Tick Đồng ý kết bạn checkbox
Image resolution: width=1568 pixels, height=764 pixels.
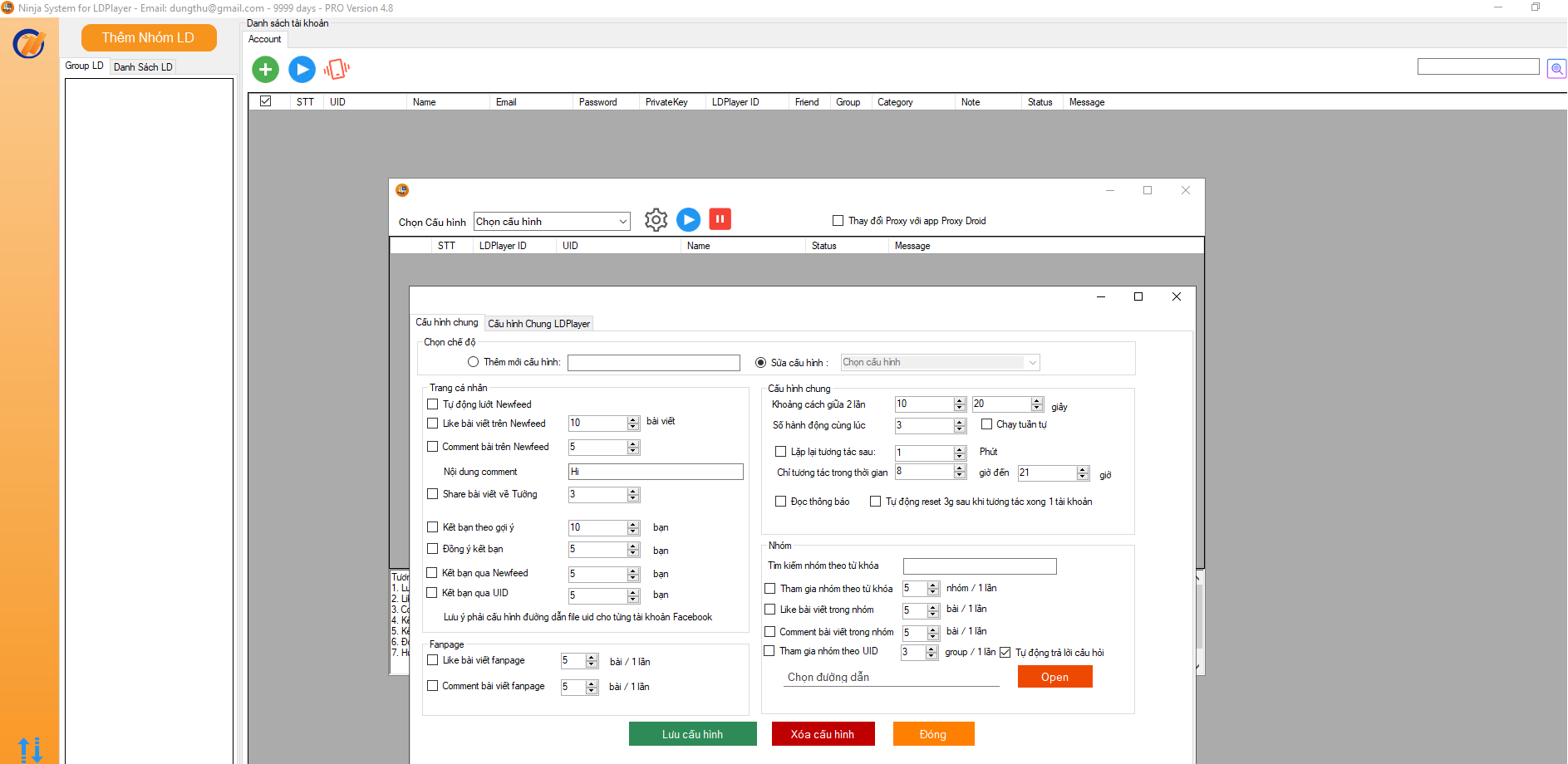(432, 549)
